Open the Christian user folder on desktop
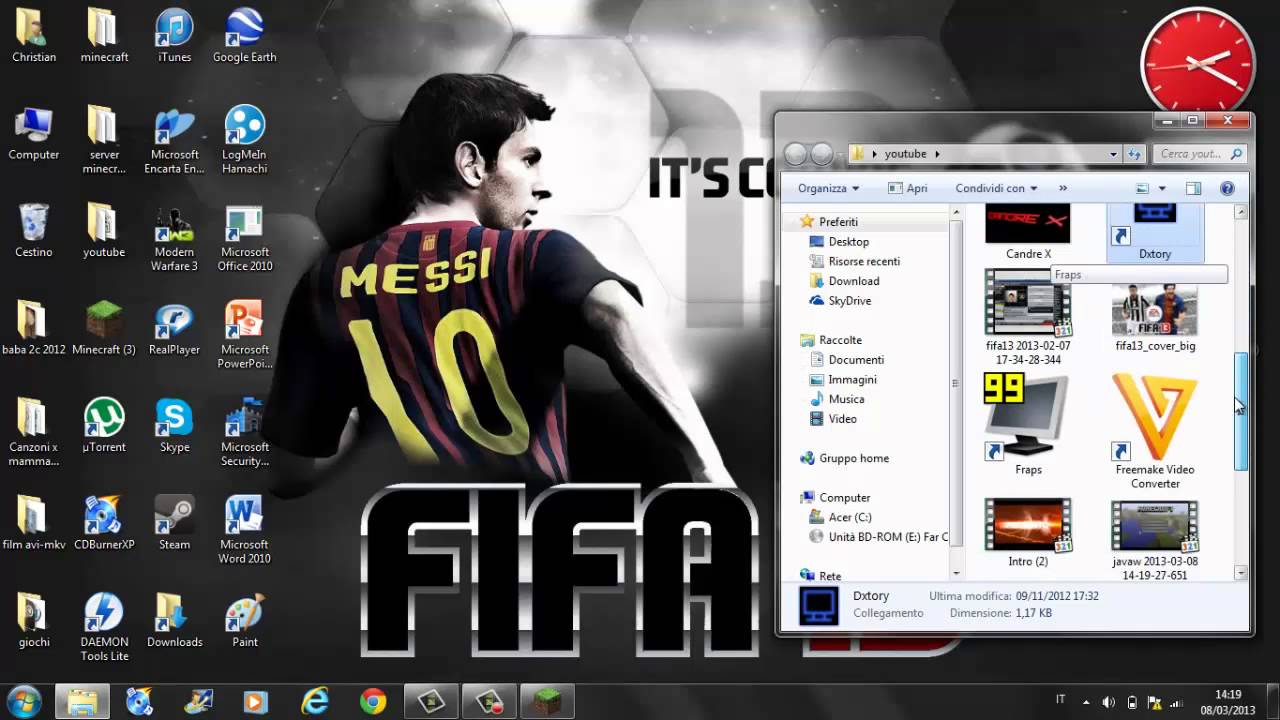Viewport: 1280px width, 720px height. tap(34, 35)
